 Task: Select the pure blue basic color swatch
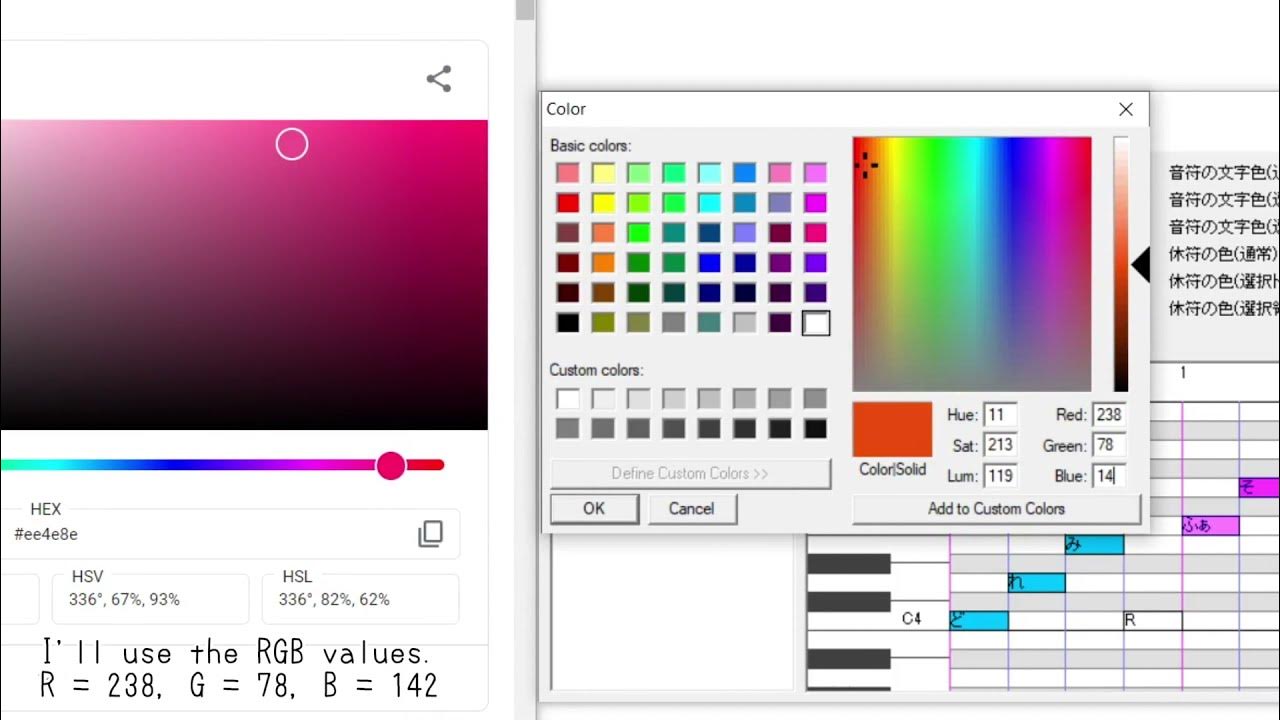709,263
